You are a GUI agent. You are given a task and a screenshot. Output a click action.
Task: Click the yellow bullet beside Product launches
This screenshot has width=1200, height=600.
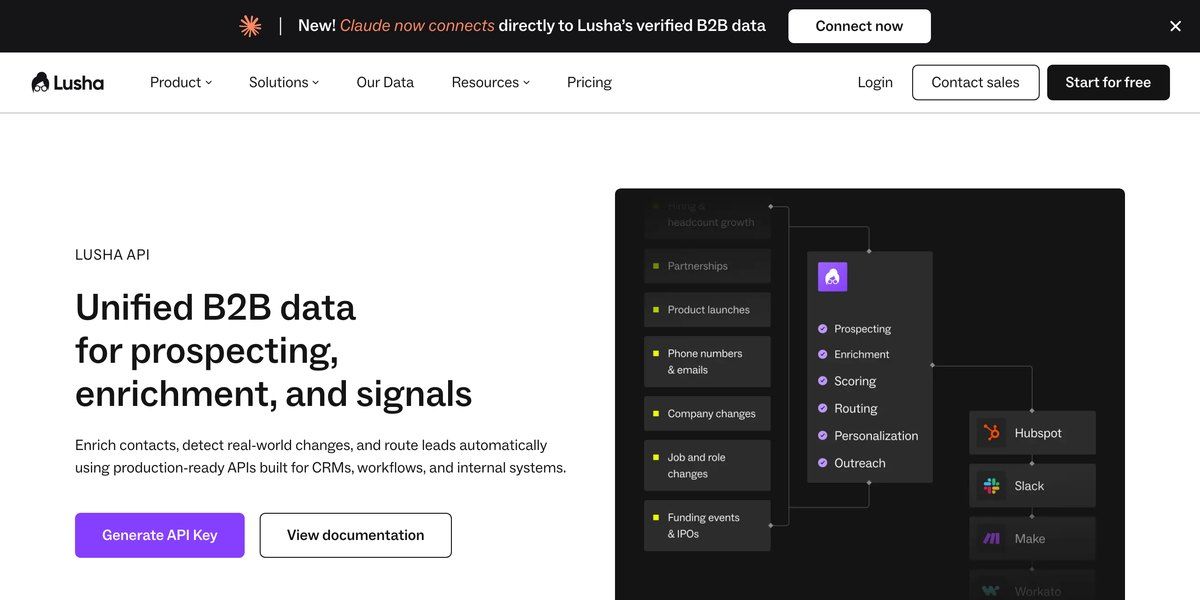656,310
